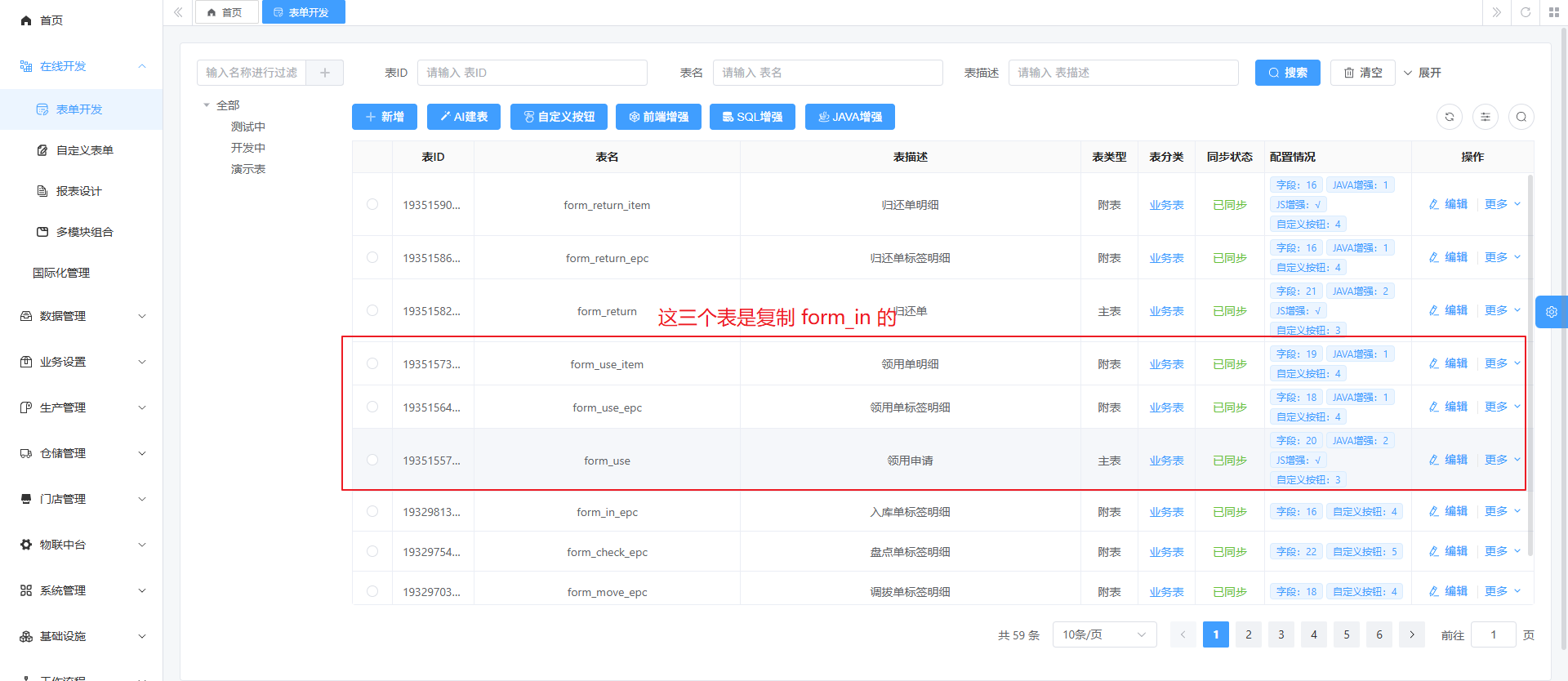Open 国际化管理 in the sidebar

[x=61, y=273]
